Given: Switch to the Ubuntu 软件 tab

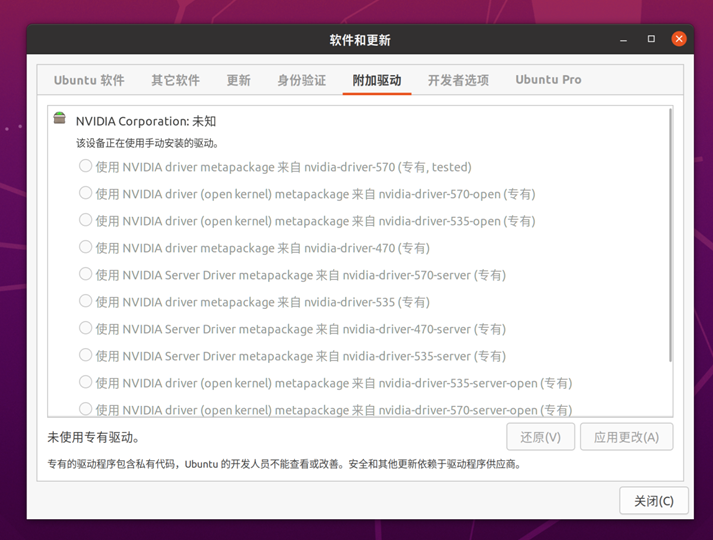Looking at the screenshot, I should pyautogui.click(x=89, y=80).
